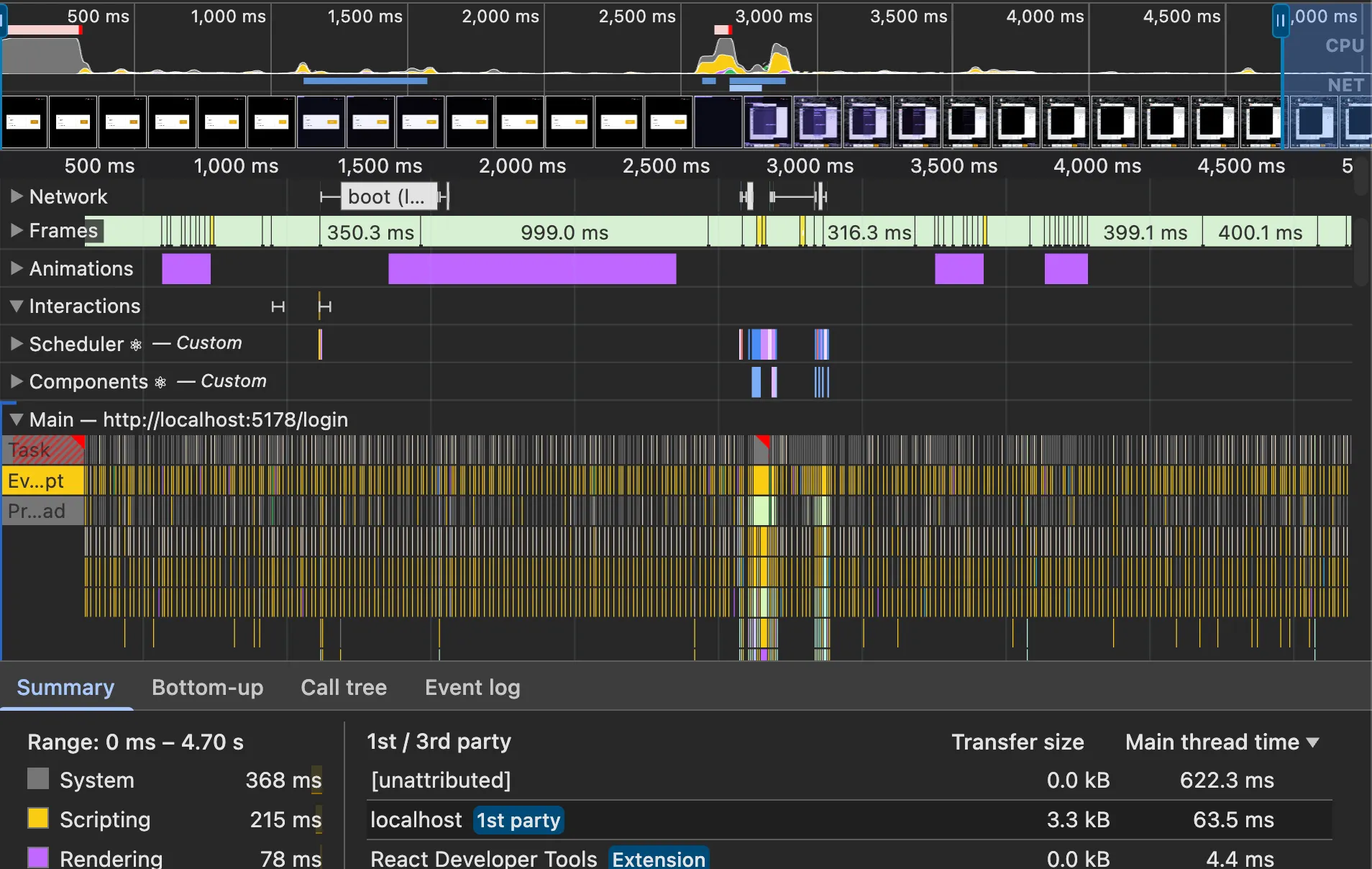Expand the Components custom track

(17, 381)
